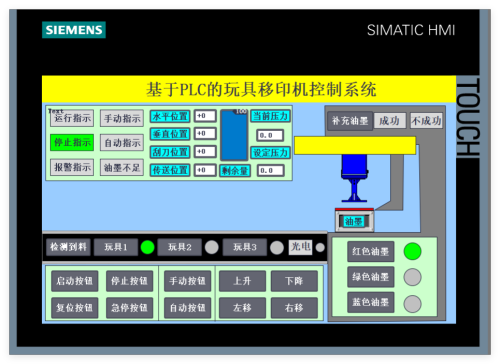Click the 刮刀位置 value field
500x364 pixels.
click(205, 152)
